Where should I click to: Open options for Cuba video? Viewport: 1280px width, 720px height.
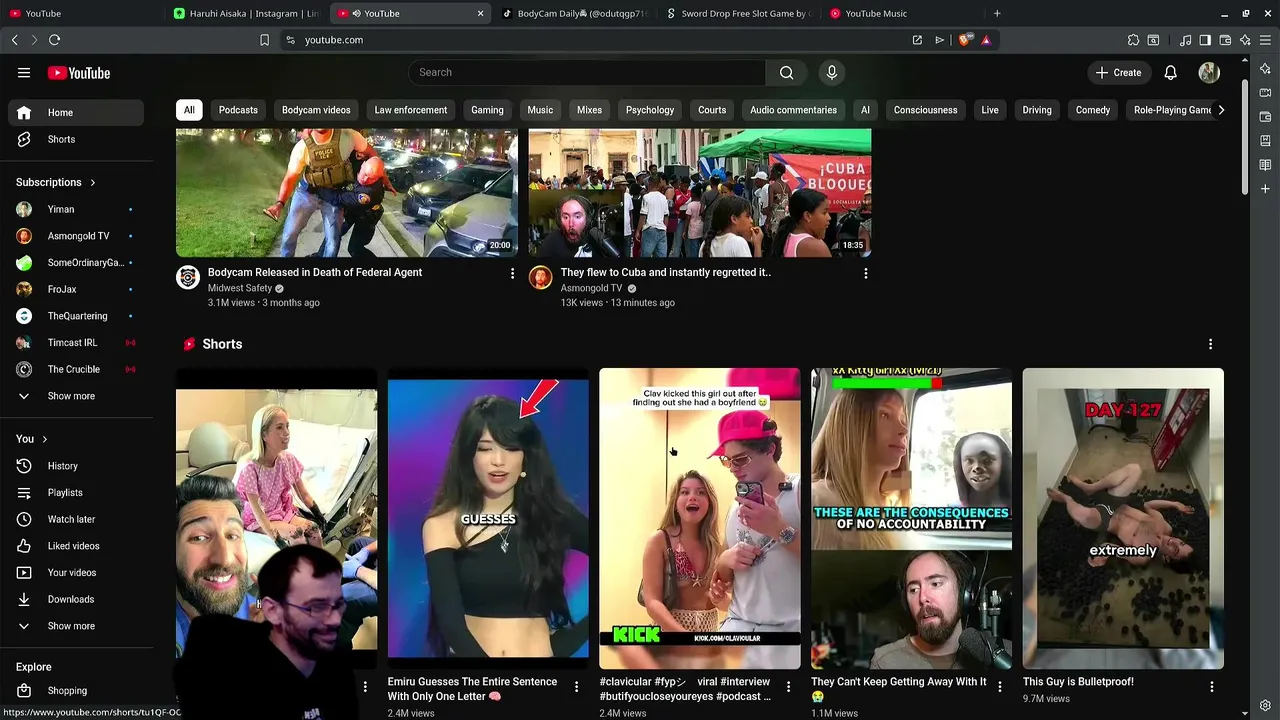865,273
